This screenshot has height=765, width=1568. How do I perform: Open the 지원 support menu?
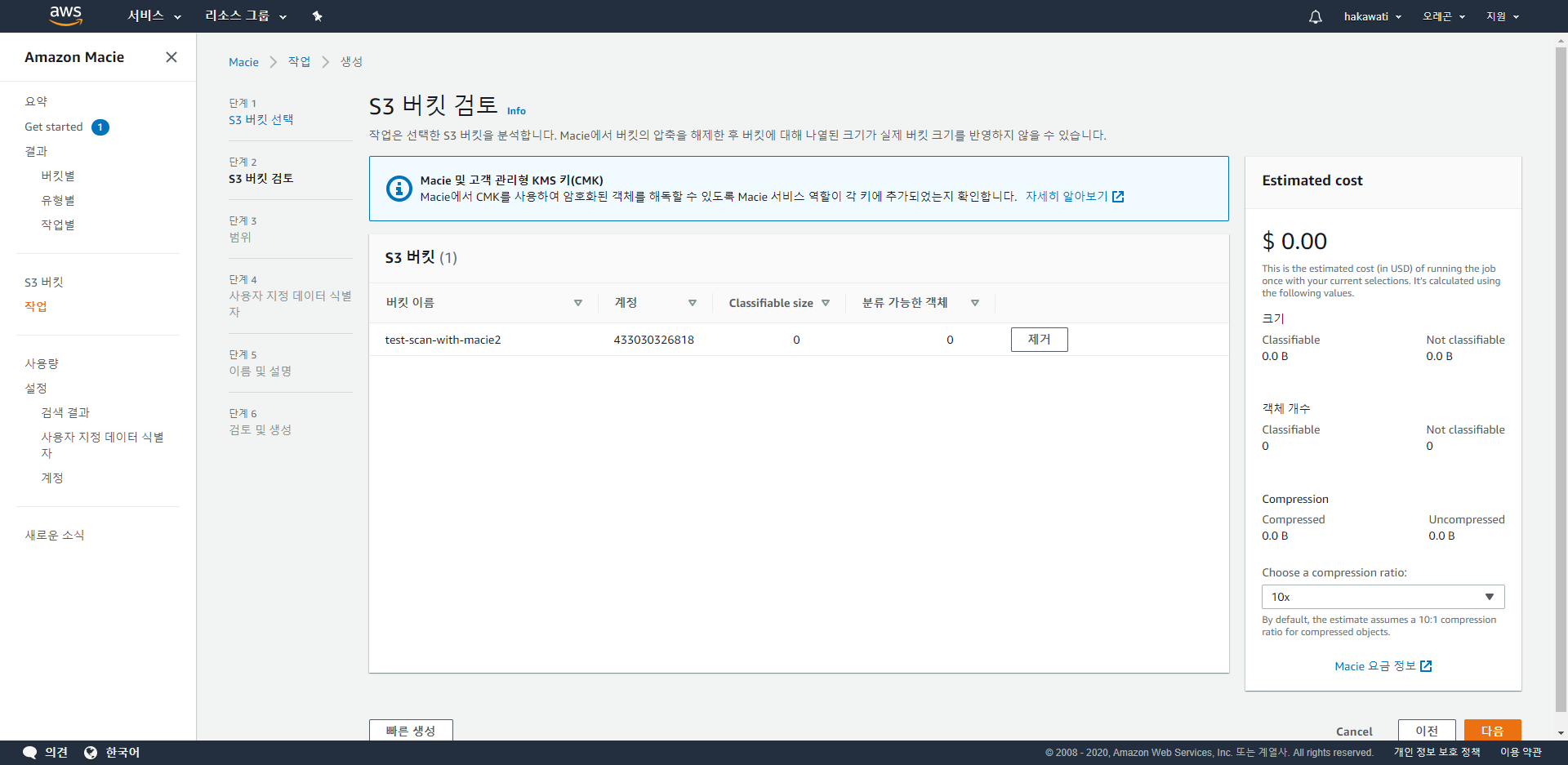[1502, 16]
